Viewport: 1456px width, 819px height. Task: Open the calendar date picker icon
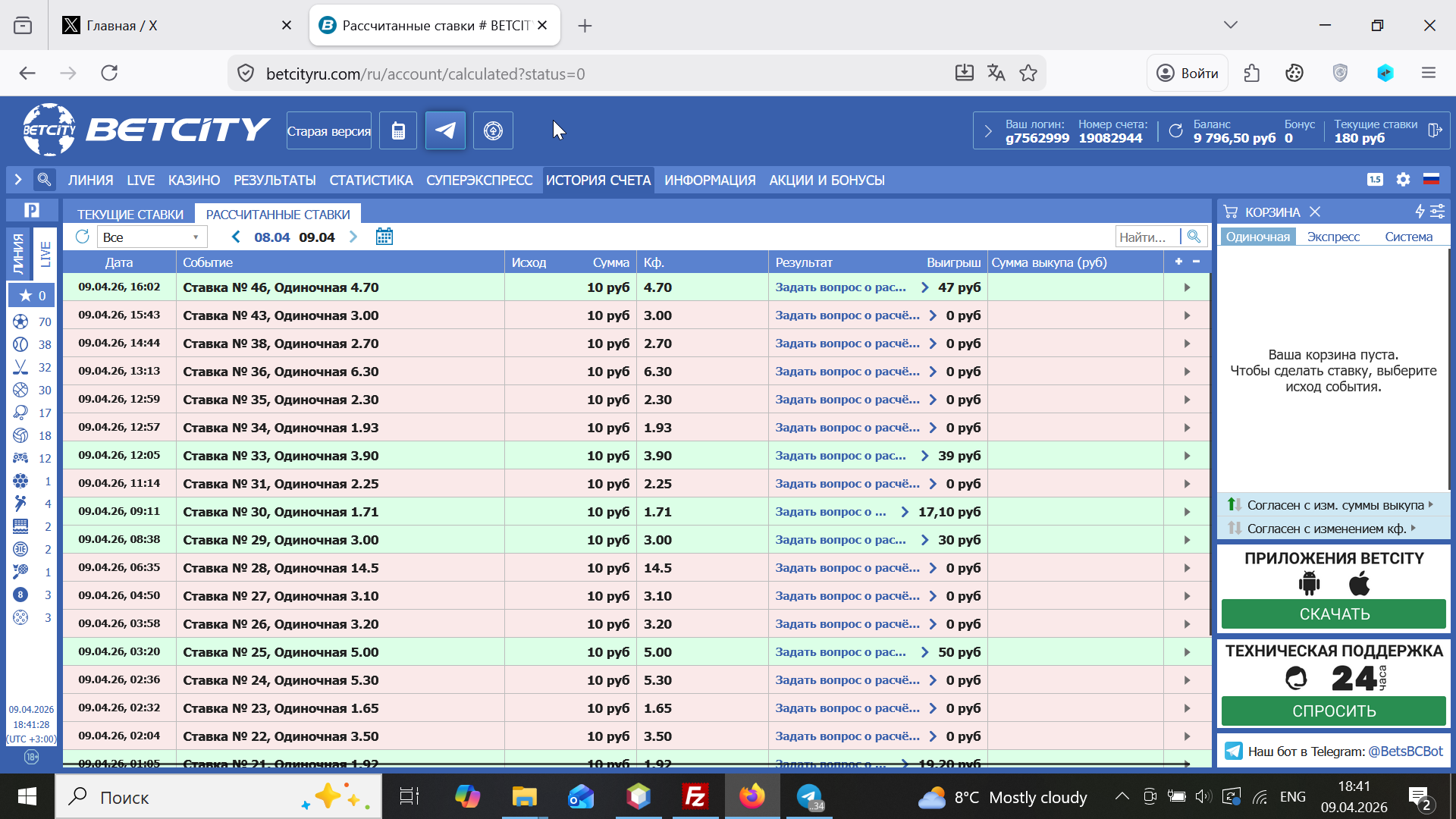point(384,237)
